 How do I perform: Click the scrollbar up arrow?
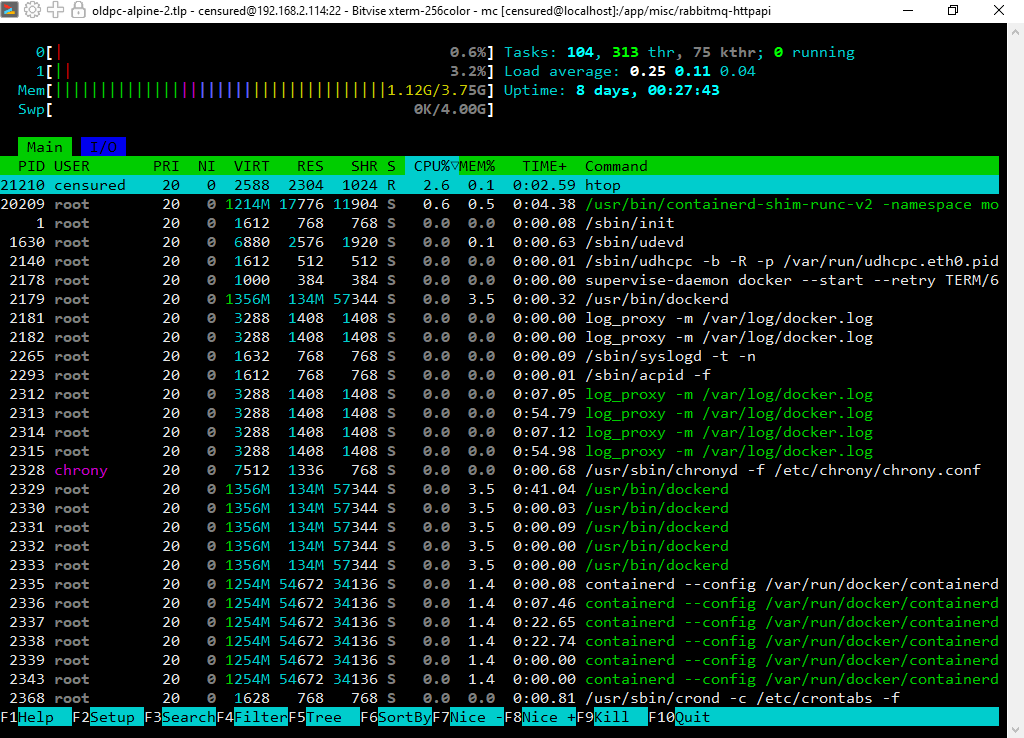coord(1016,31)
